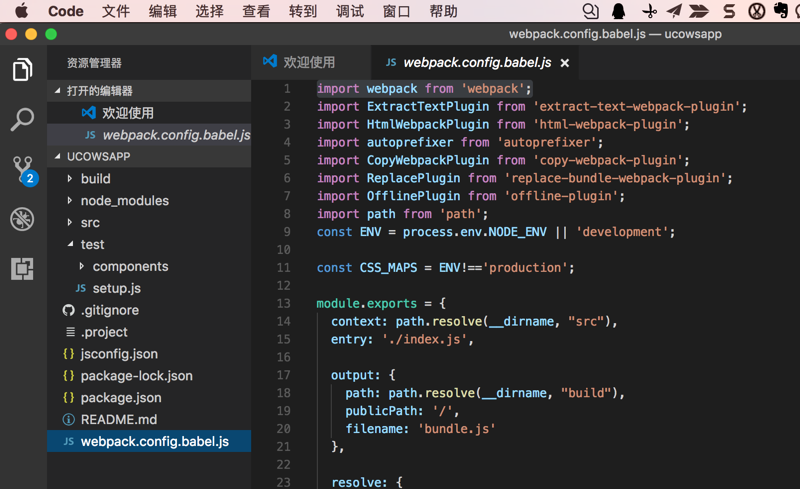Open Source Control view with badge 2

pos(24,170)
